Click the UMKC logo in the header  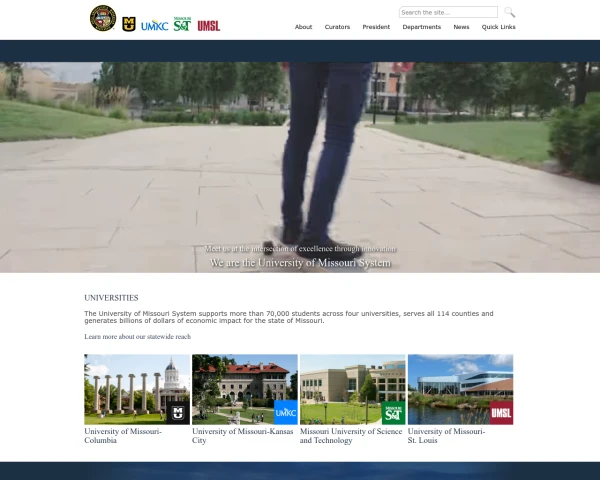pyautogui.click(x=155, y=26)
